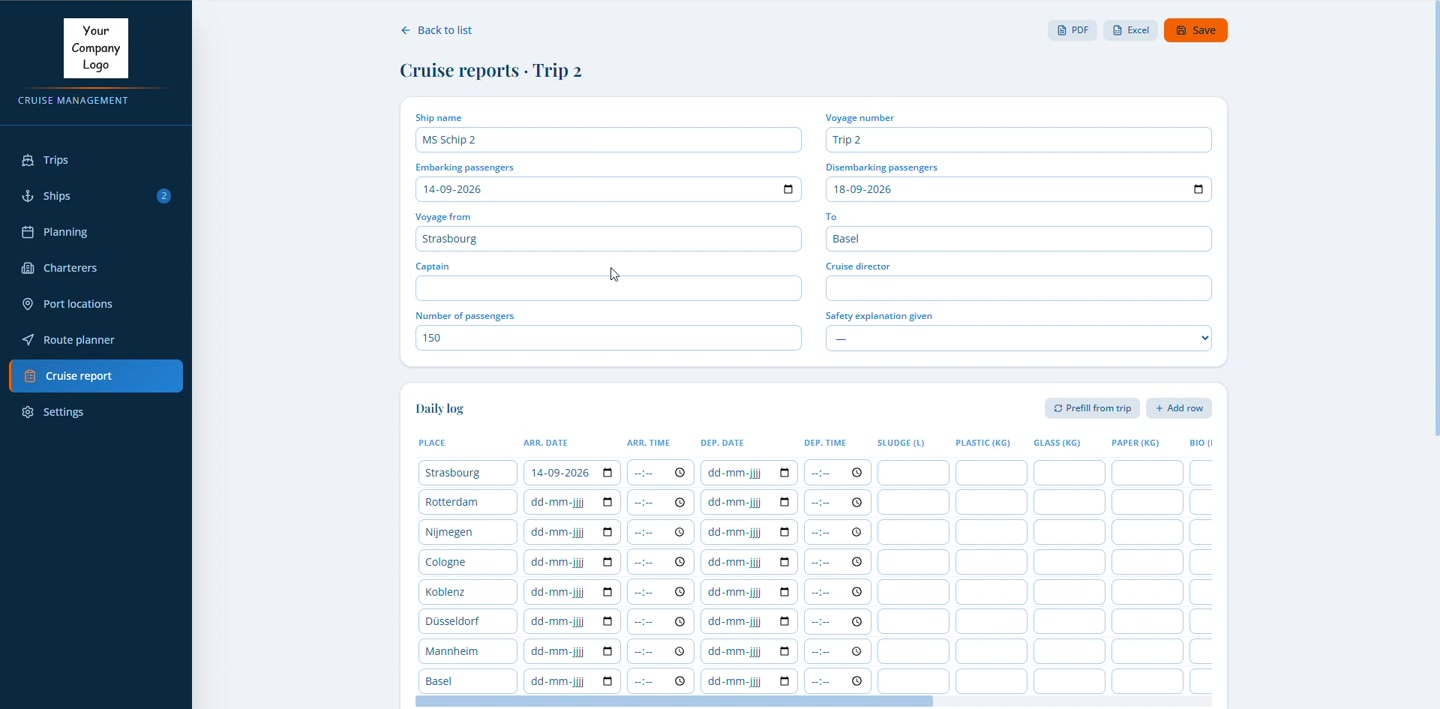Export report to Excel
The height and width of the screenshot is (709, 1440).
pos(1130,30)
